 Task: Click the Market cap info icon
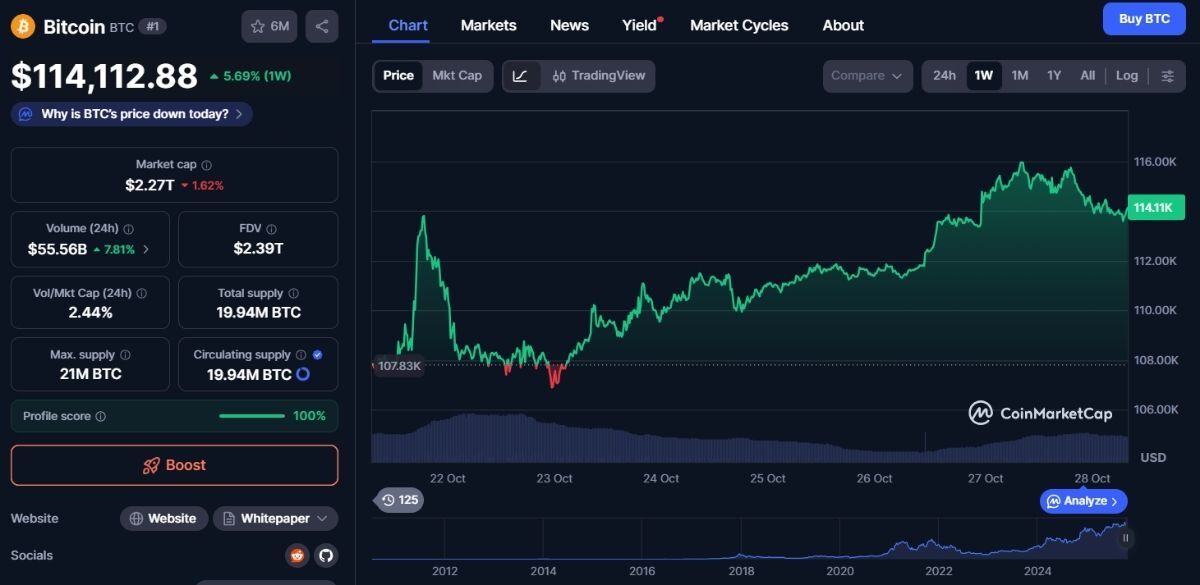click(x=206, y=165)
